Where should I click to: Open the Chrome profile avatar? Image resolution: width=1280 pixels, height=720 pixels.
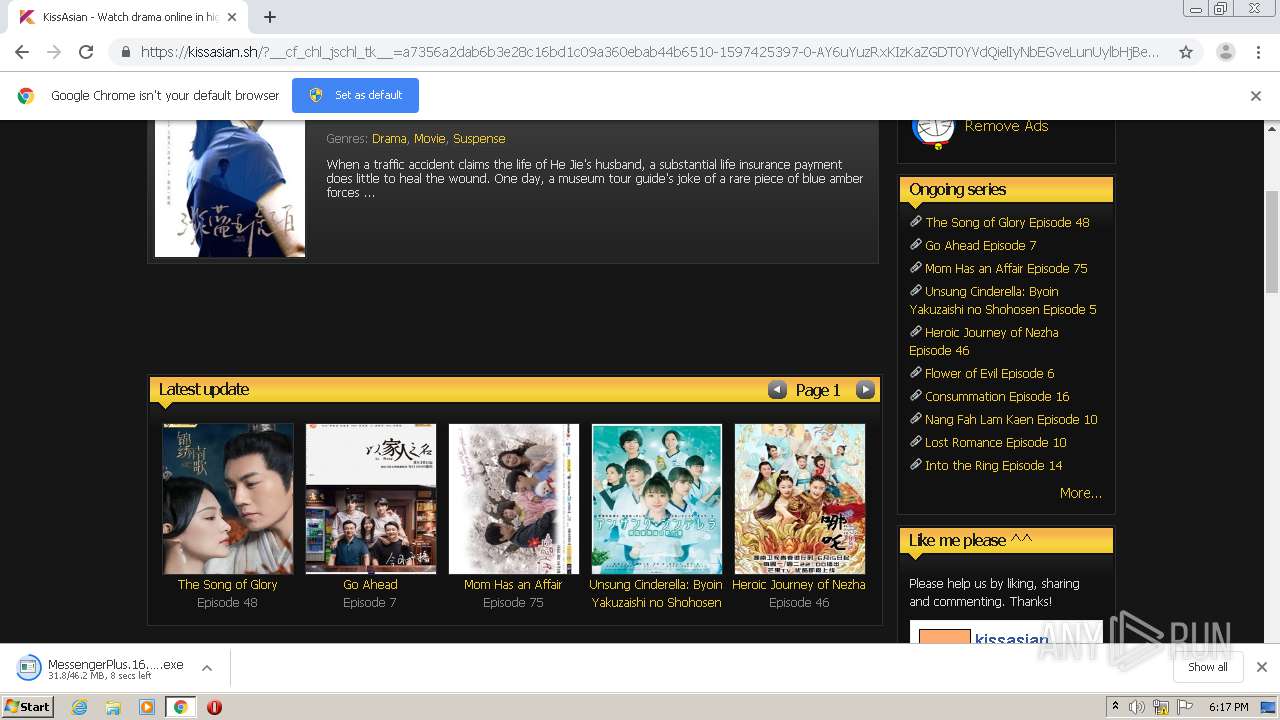(1225, 52)
